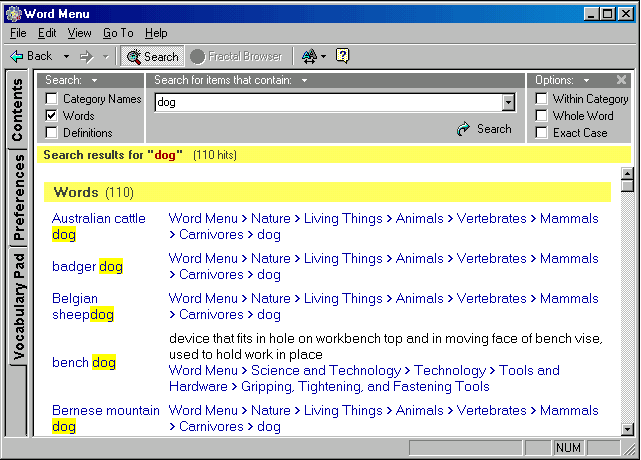641x460 pixels.
Task: Open the Go To menu
Action: (x=118, y=33)
